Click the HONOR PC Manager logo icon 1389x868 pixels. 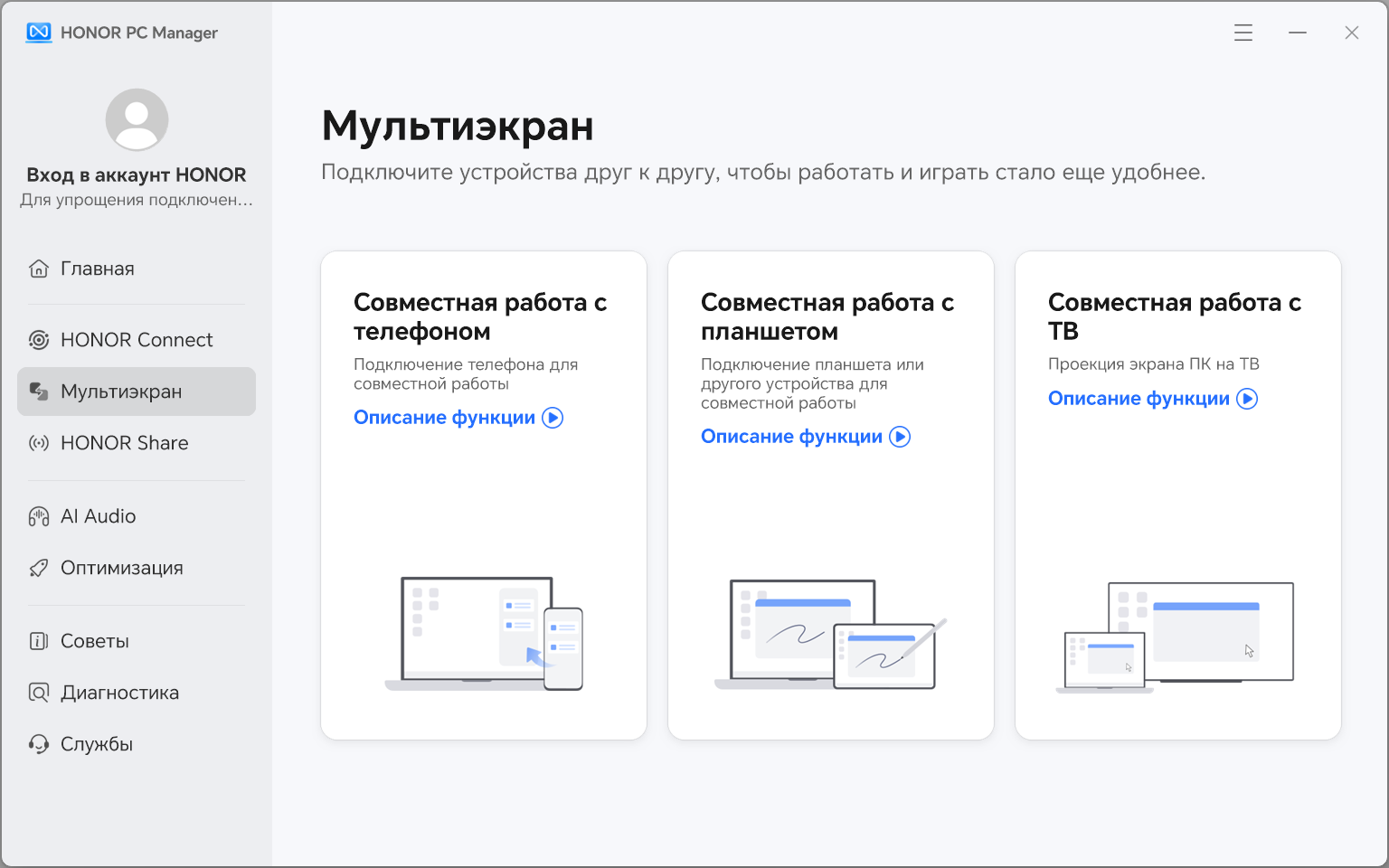pos(39,33)
